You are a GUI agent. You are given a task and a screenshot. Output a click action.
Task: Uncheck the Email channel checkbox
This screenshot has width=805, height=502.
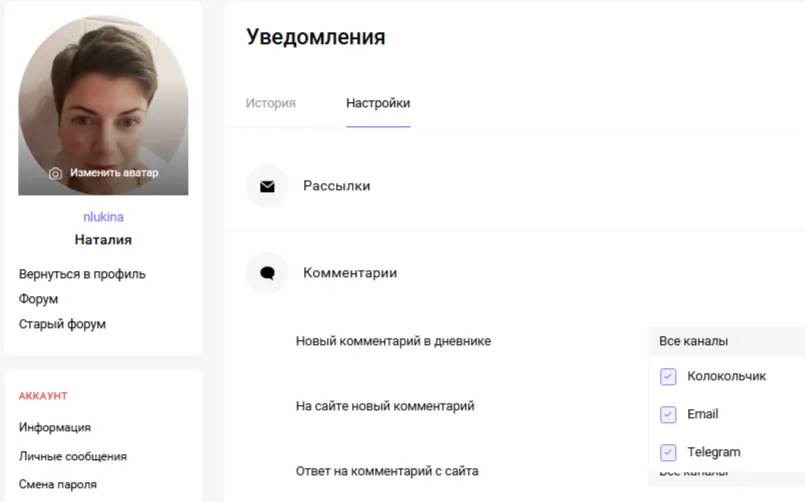668,414
